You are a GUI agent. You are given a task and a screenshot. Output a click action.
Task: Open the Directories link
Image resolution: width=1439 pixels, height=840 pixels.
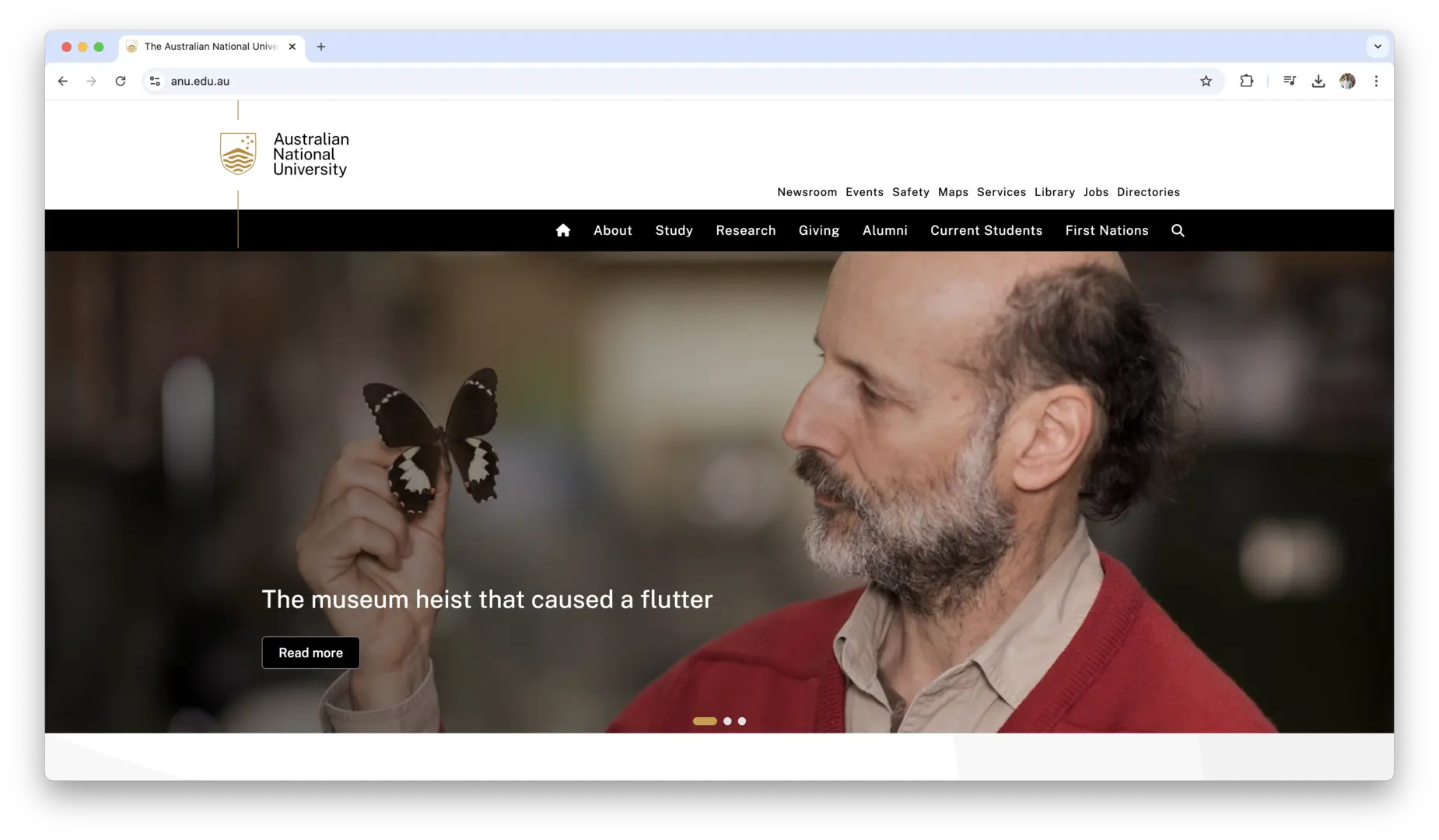click(1148, 192)
